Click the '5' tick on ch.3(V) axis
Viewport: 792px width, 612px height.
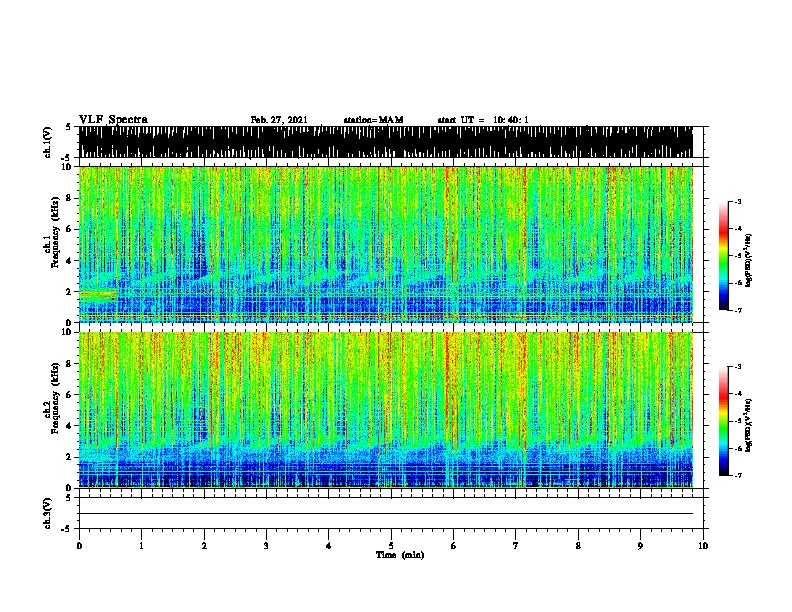click(x=68, y=498)
